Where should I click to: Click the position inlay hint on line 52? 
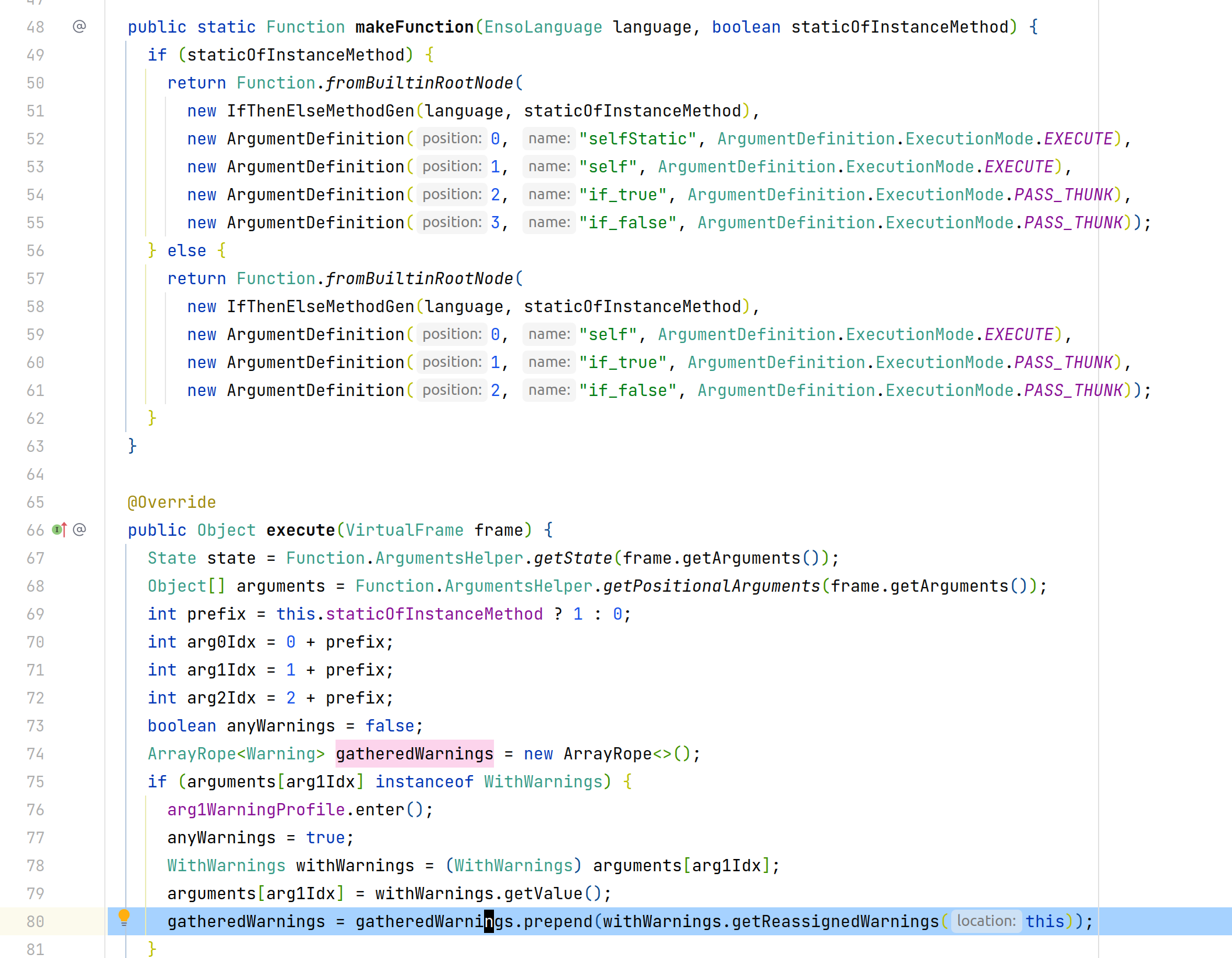click(451, 139)
